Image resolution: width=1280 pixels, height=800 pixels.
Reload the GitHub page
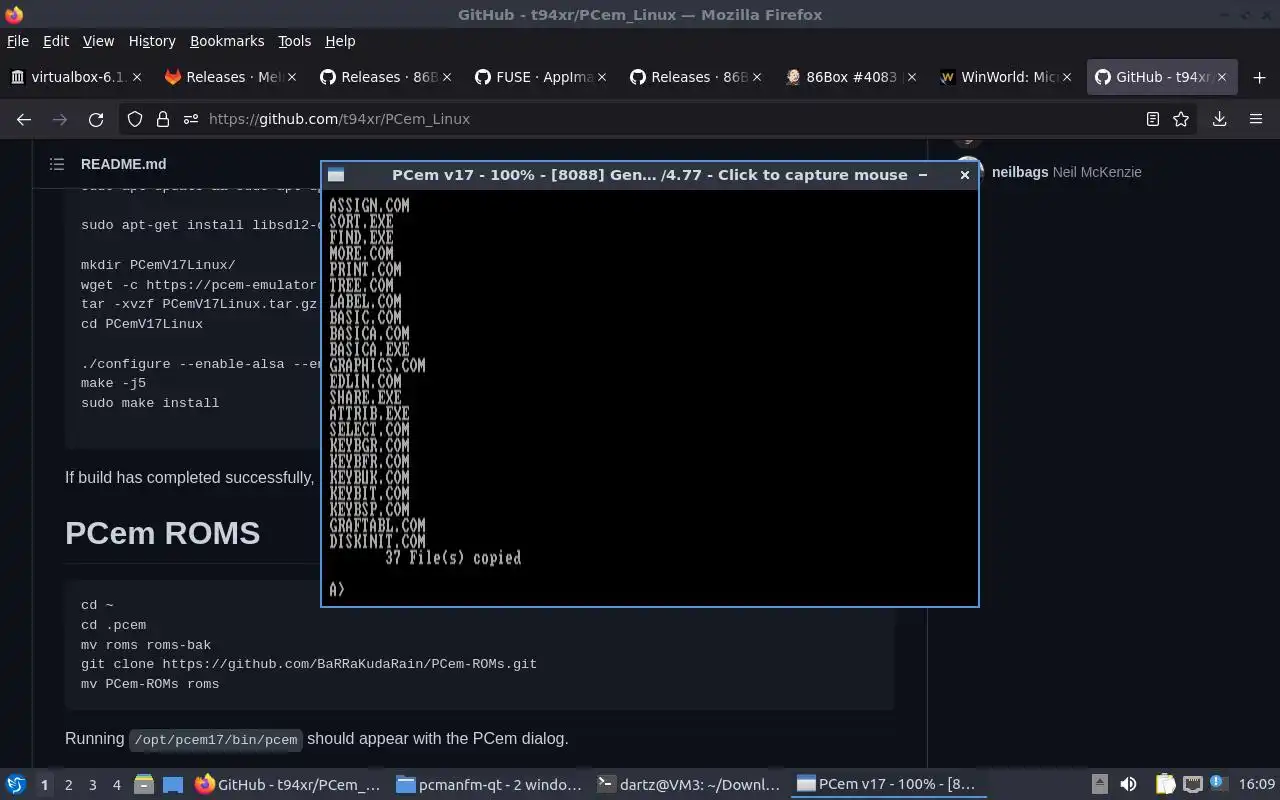coord(96,119)
